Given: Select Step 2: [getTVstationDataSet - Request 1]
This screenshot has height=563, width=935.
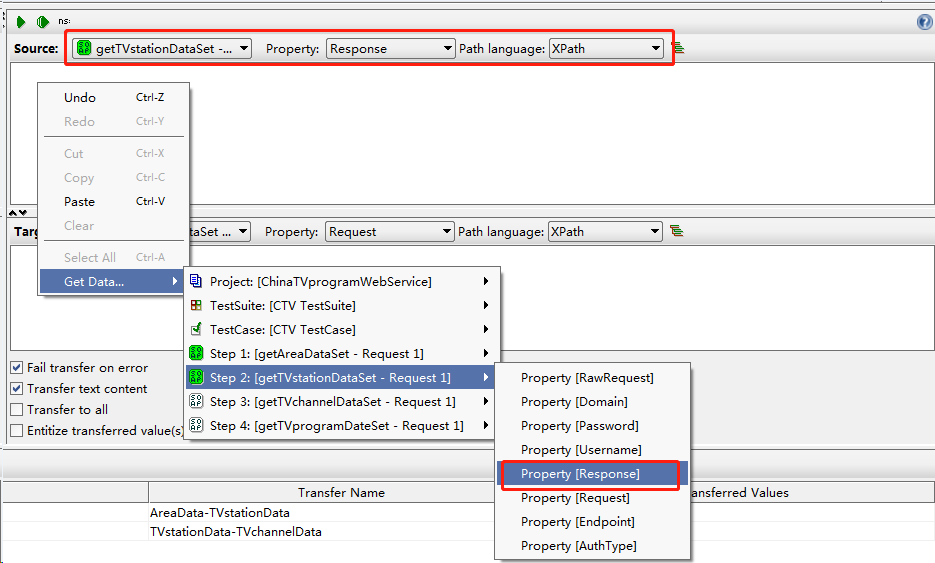Looking at the screenshot, I should pyautogui.click(x=340, y=378).
